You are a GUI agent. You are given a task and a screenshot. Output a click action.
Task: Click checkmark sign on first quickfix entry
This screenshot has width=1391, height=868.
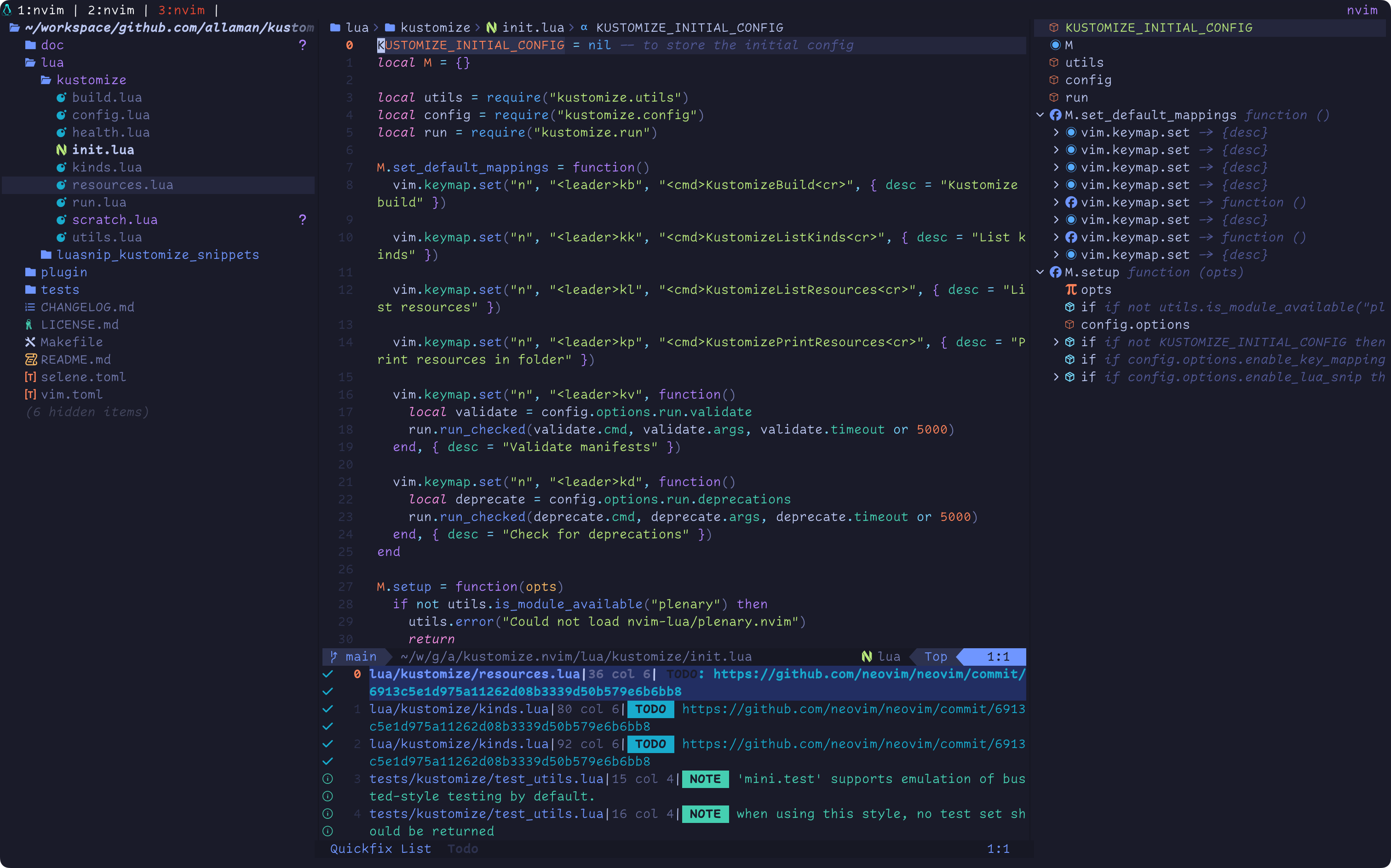coord(328,674)
